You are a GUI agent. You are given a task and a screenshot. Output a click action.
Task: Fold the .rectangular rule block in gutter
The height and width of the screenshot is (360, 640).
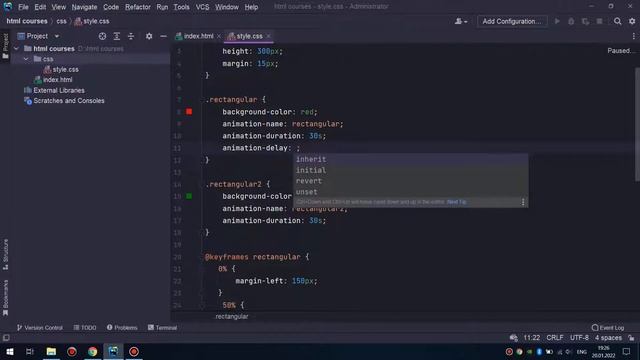(202, 100)
